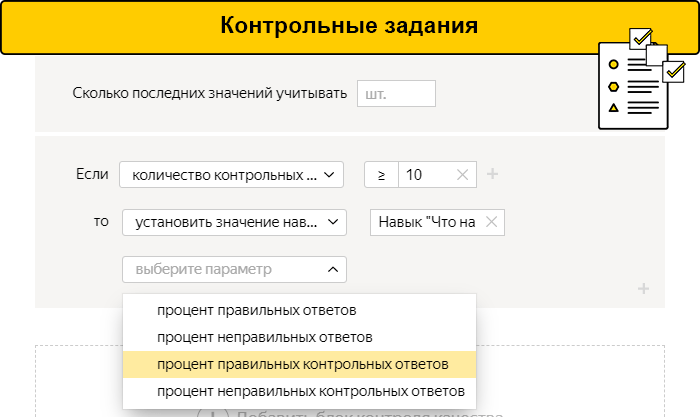Click the 'Контрольные задания' yellow header

pyautogui.click(x=349, y=26)
